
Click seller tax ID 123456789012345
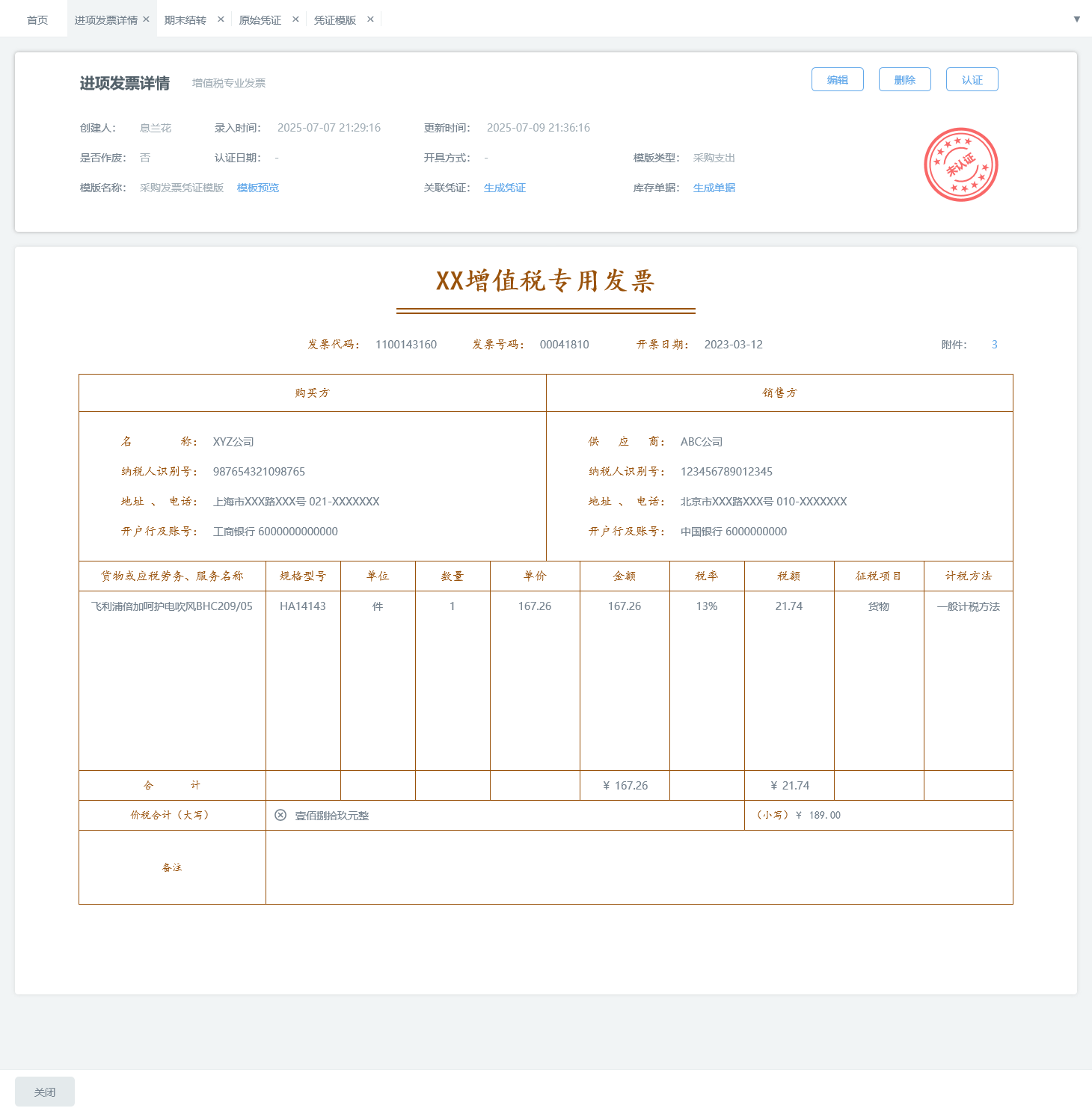[726, 472]
